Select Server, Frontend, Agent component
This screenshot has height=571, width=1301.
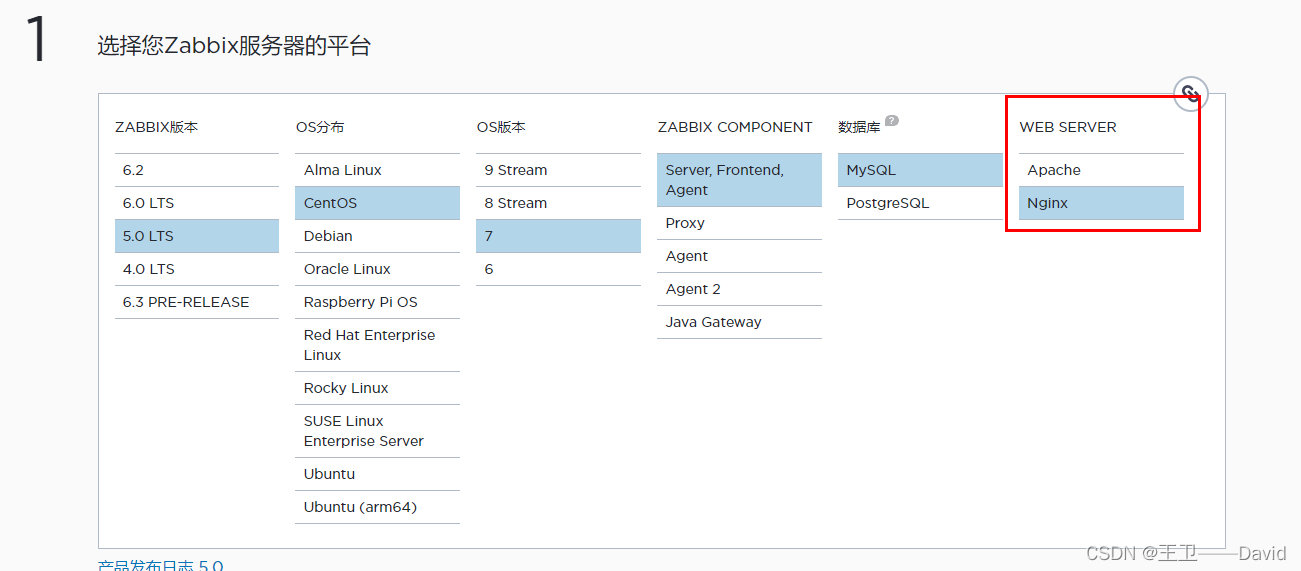[739, 180]
